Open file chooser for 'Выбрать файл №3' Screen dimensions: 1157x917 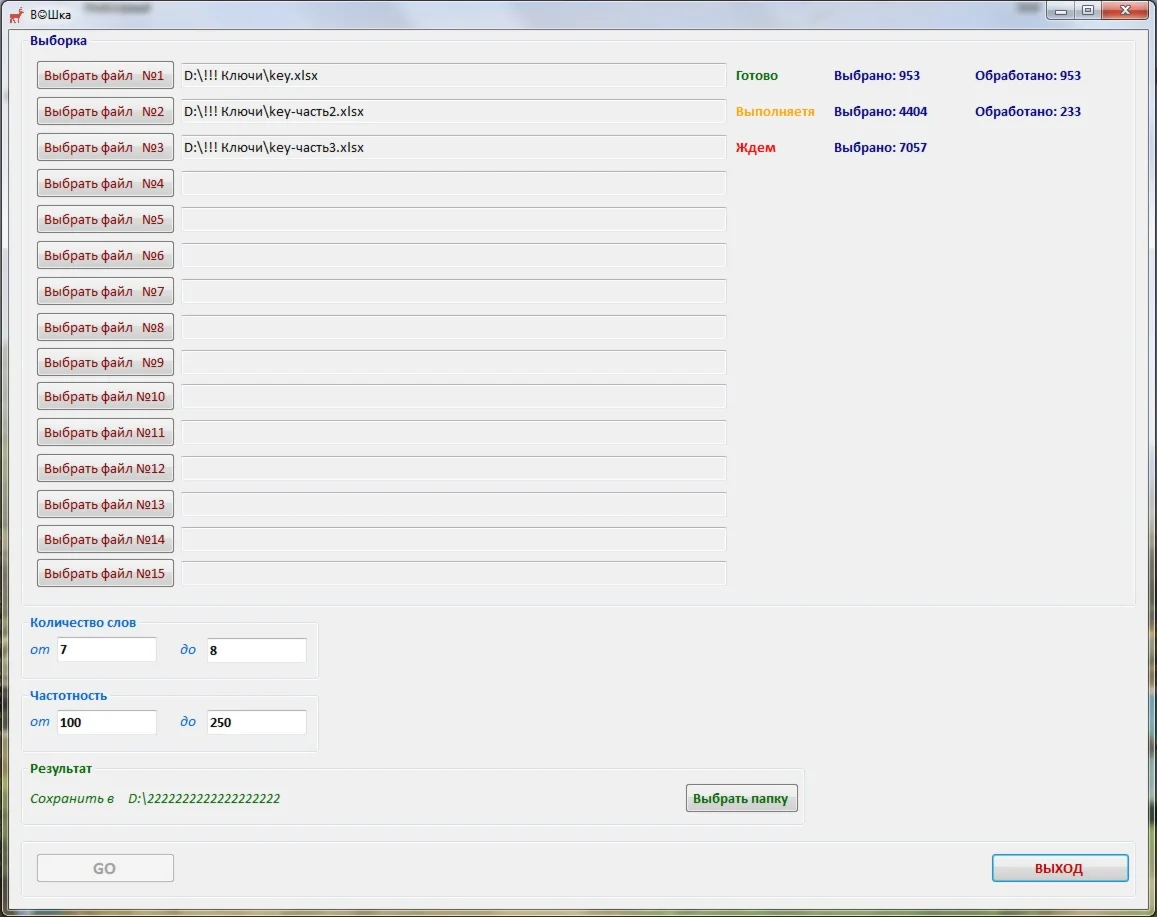tap(105, 148)
